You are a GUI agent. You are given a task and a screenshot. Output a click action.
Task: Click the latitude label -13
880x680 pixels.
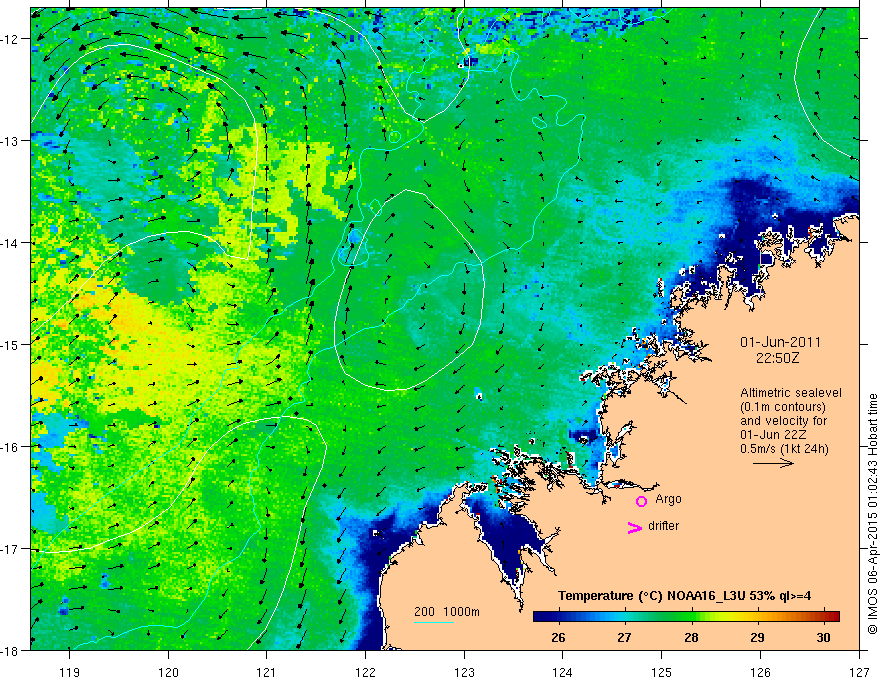tap(11, 141)
